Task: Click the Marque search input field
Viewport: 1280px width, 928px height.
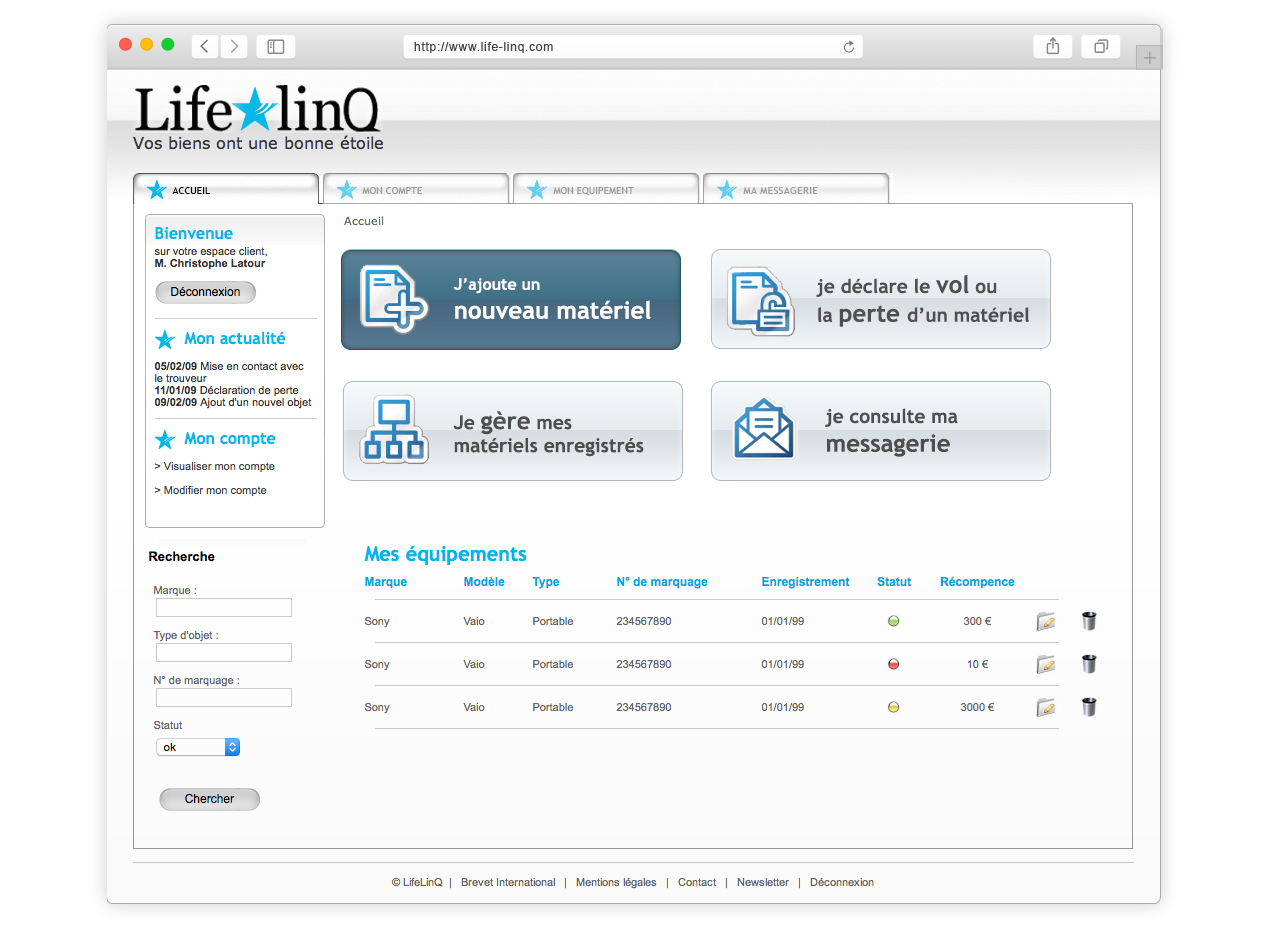Action: (224, 607)
